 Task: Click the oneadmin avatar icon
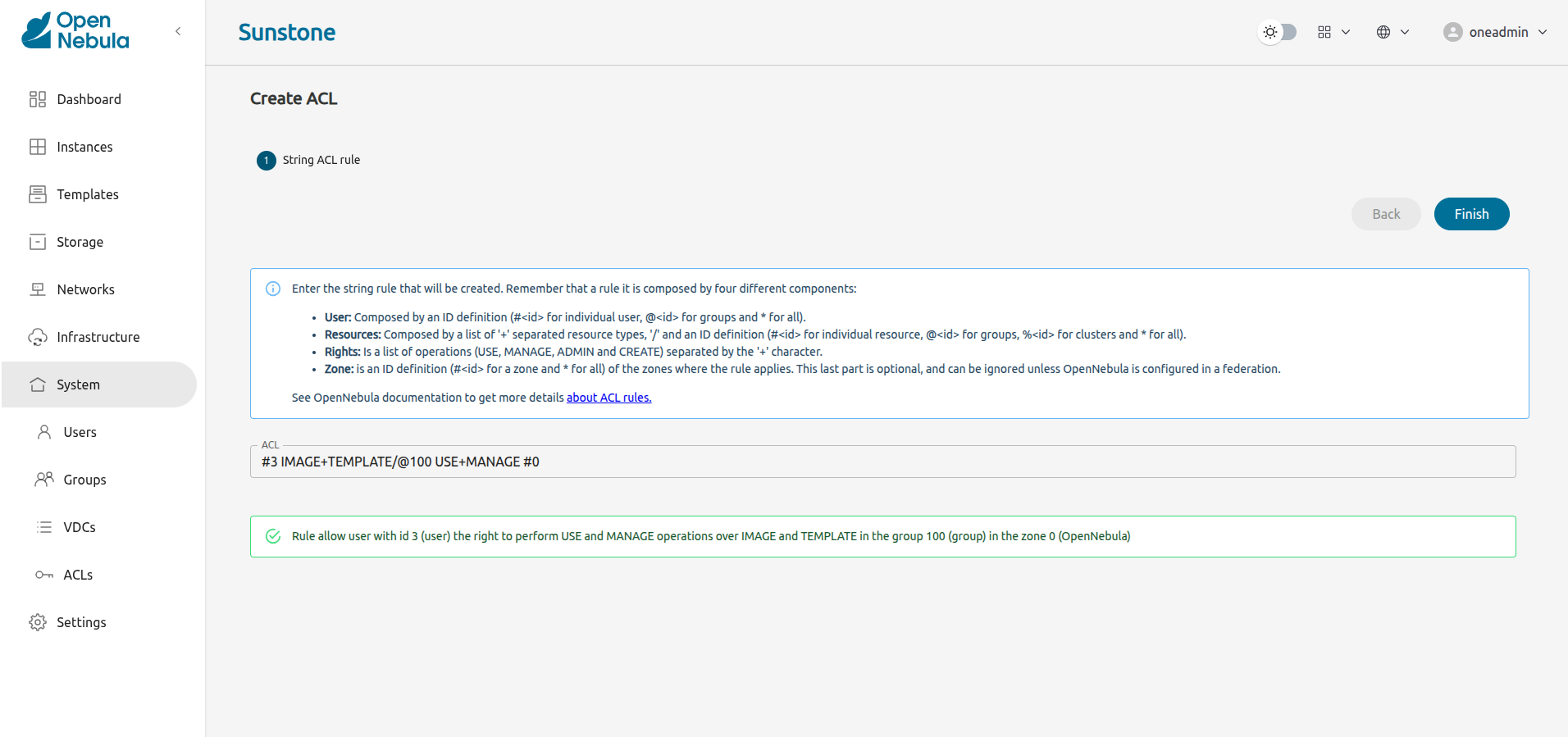coord(1453,32)
